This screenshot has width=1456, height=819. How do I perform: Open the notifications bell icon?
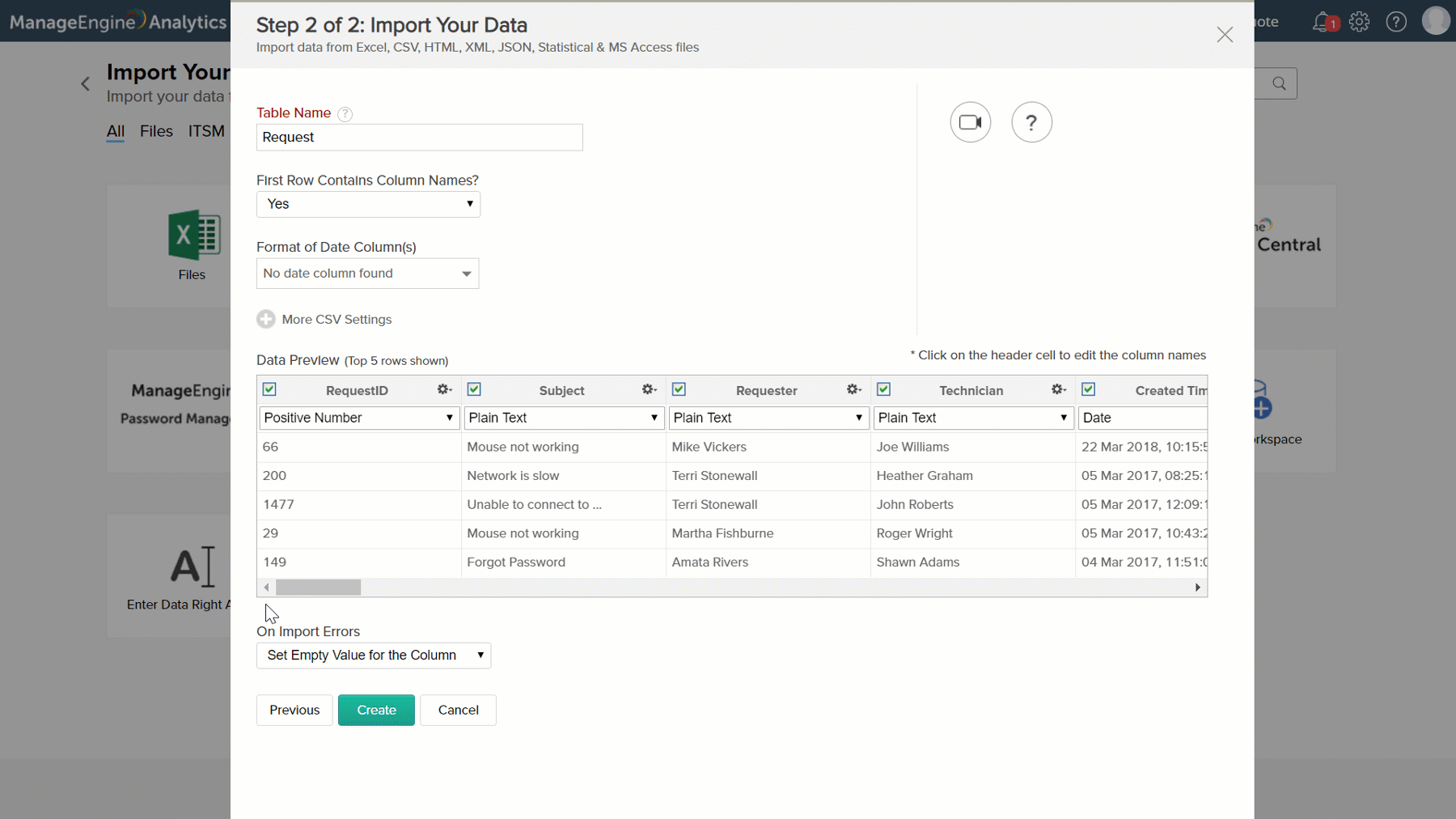click(1322, 22)
